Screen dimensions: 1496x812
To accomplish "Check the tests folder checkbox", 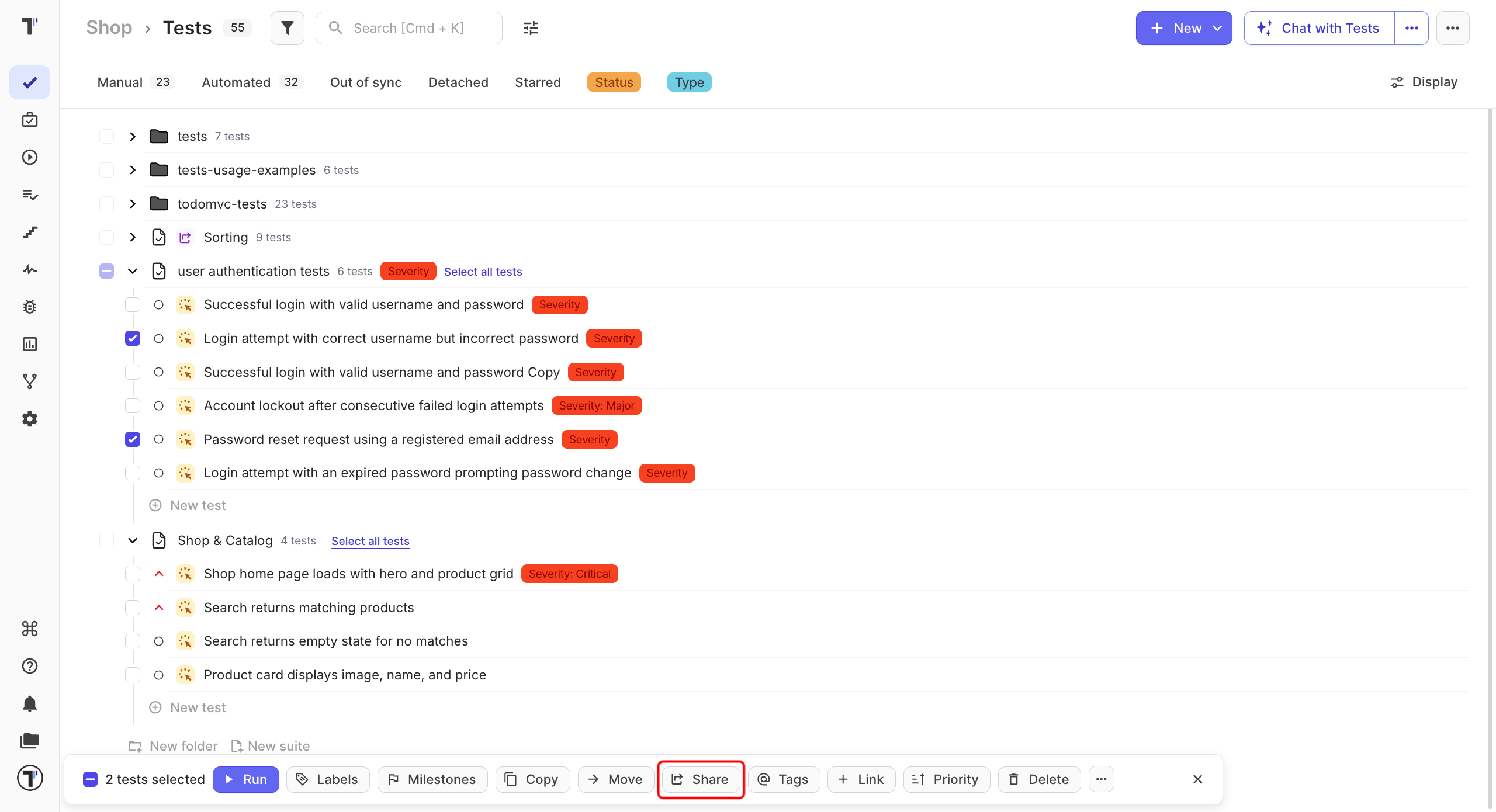I will click(x=107, y=136).
